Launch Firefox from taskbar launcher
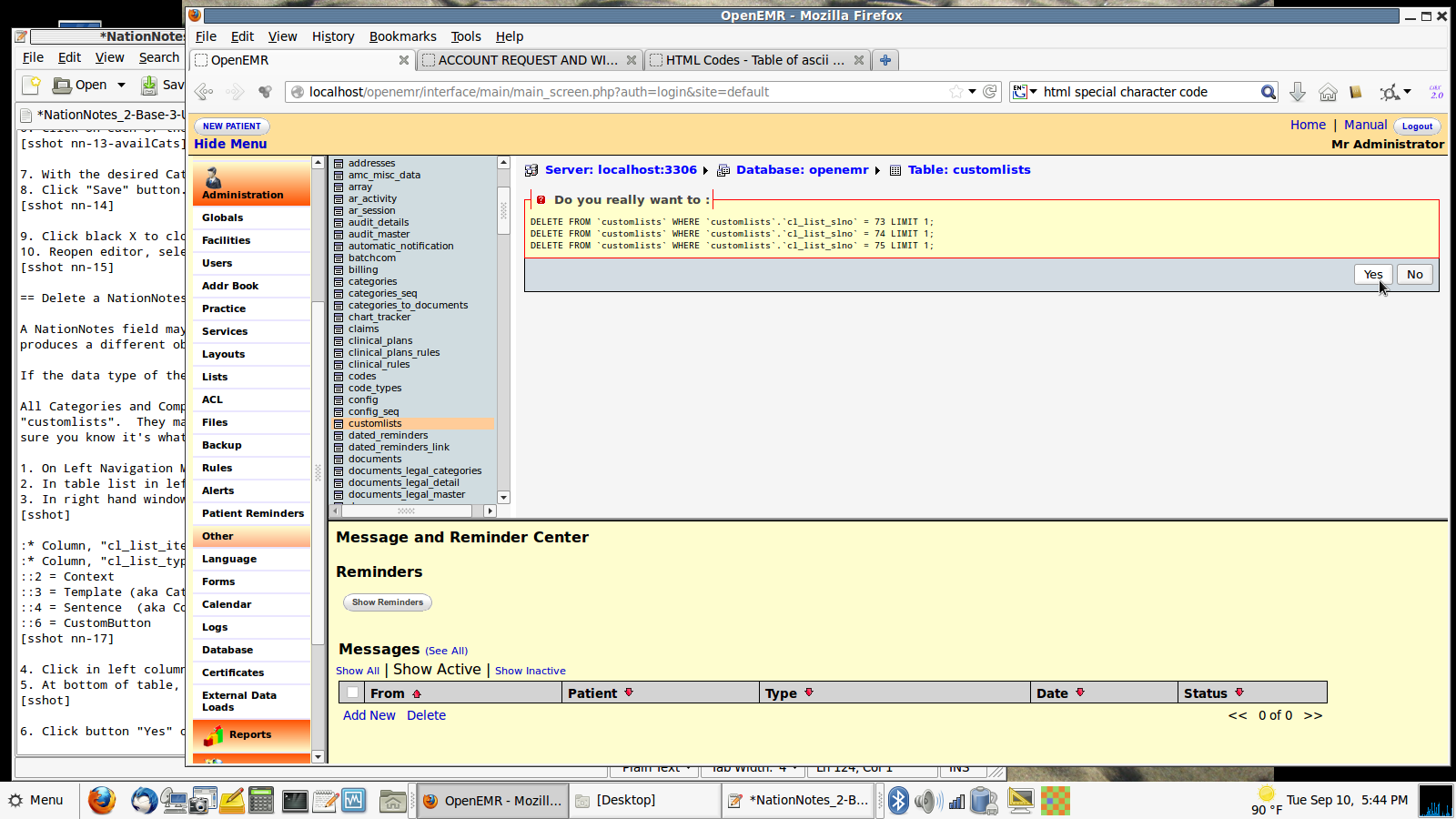1456x819 pixels. pyautogui.click(x=102, y=800)
